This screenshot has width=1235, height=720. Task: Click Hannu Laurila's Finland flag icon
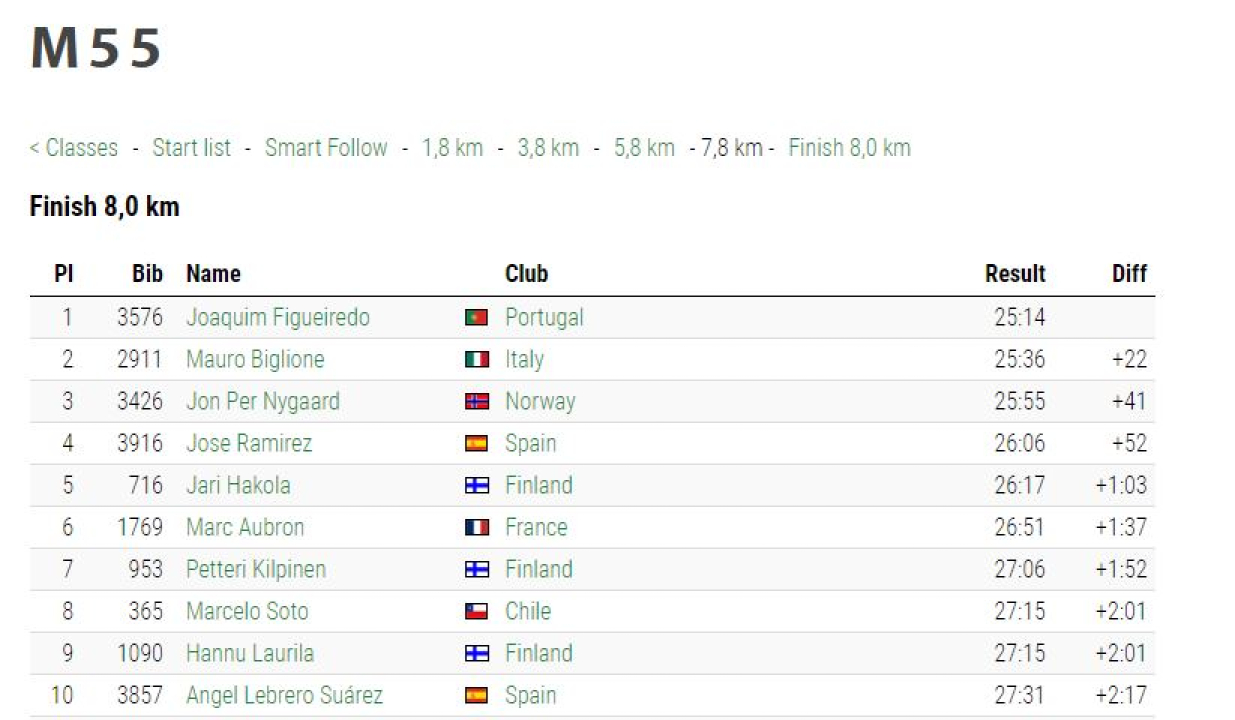(x=476, y=654)
